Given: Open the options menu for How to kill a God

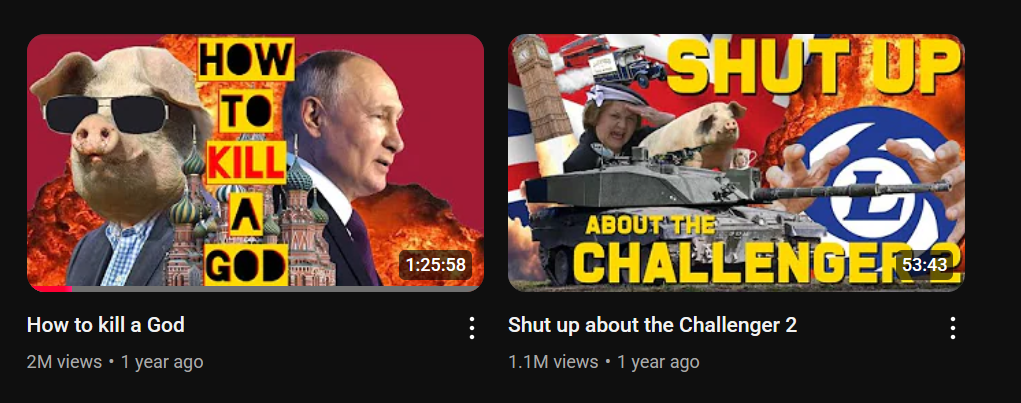Looking at the screenshot, I should [472, 328].
